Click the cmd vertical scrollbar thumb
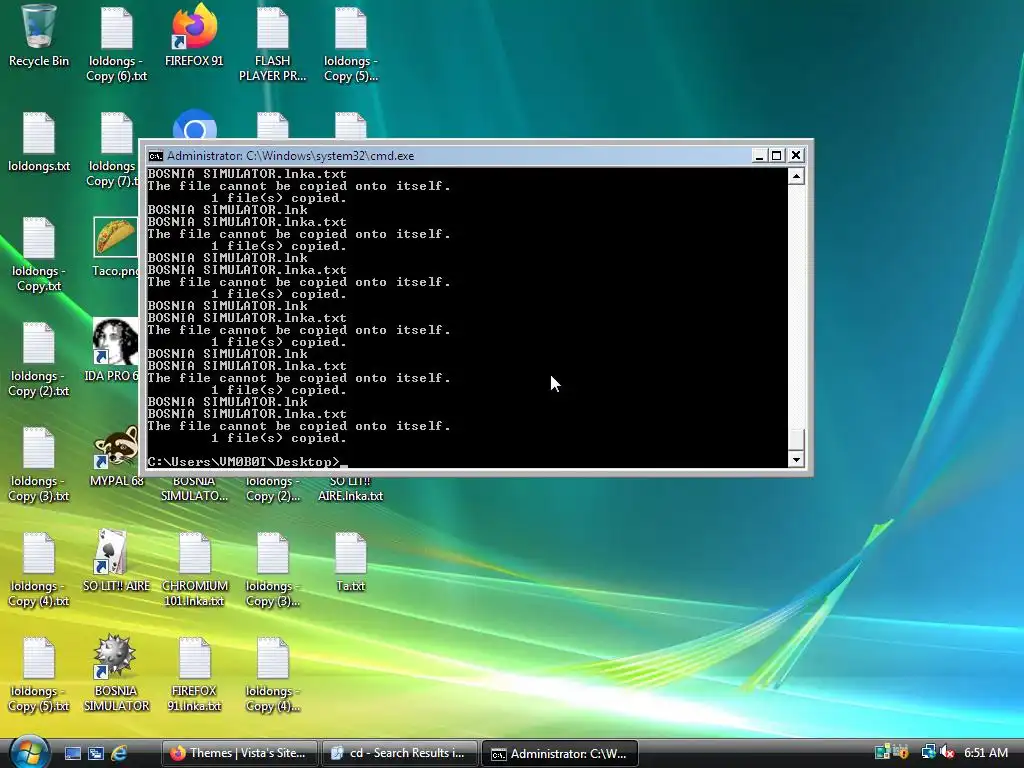 796,440
